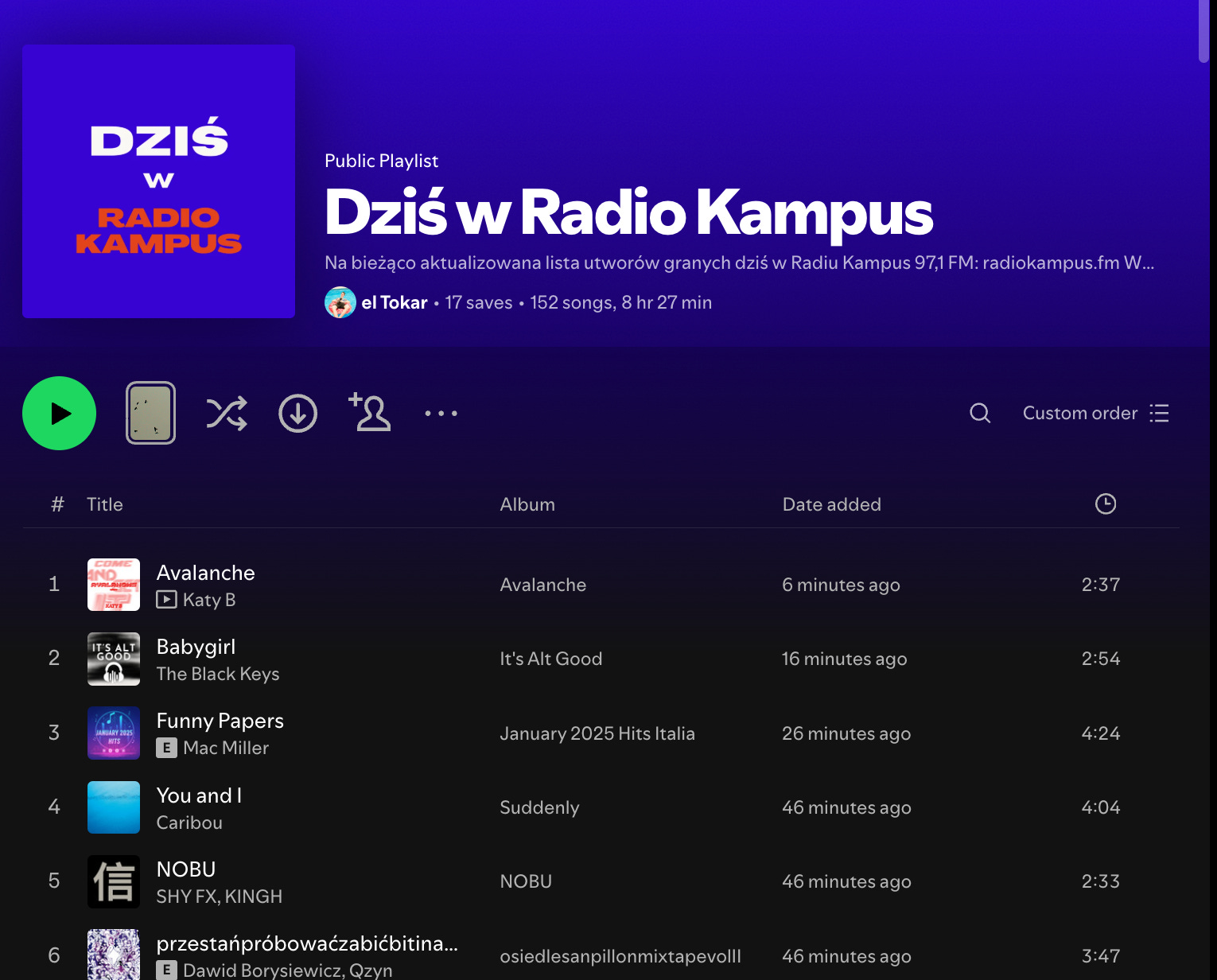Viewport: 1217px width, 980px height.
Task: Click the 6 minutes ago date cell
Action: [841, 585]
